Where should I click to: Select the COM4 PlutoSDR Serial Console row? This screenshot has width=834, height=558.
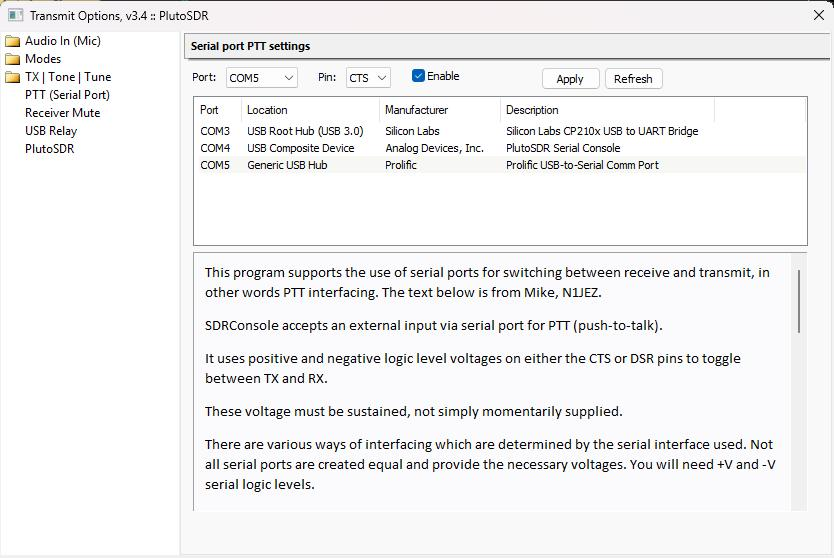click(x=450, y=148)
